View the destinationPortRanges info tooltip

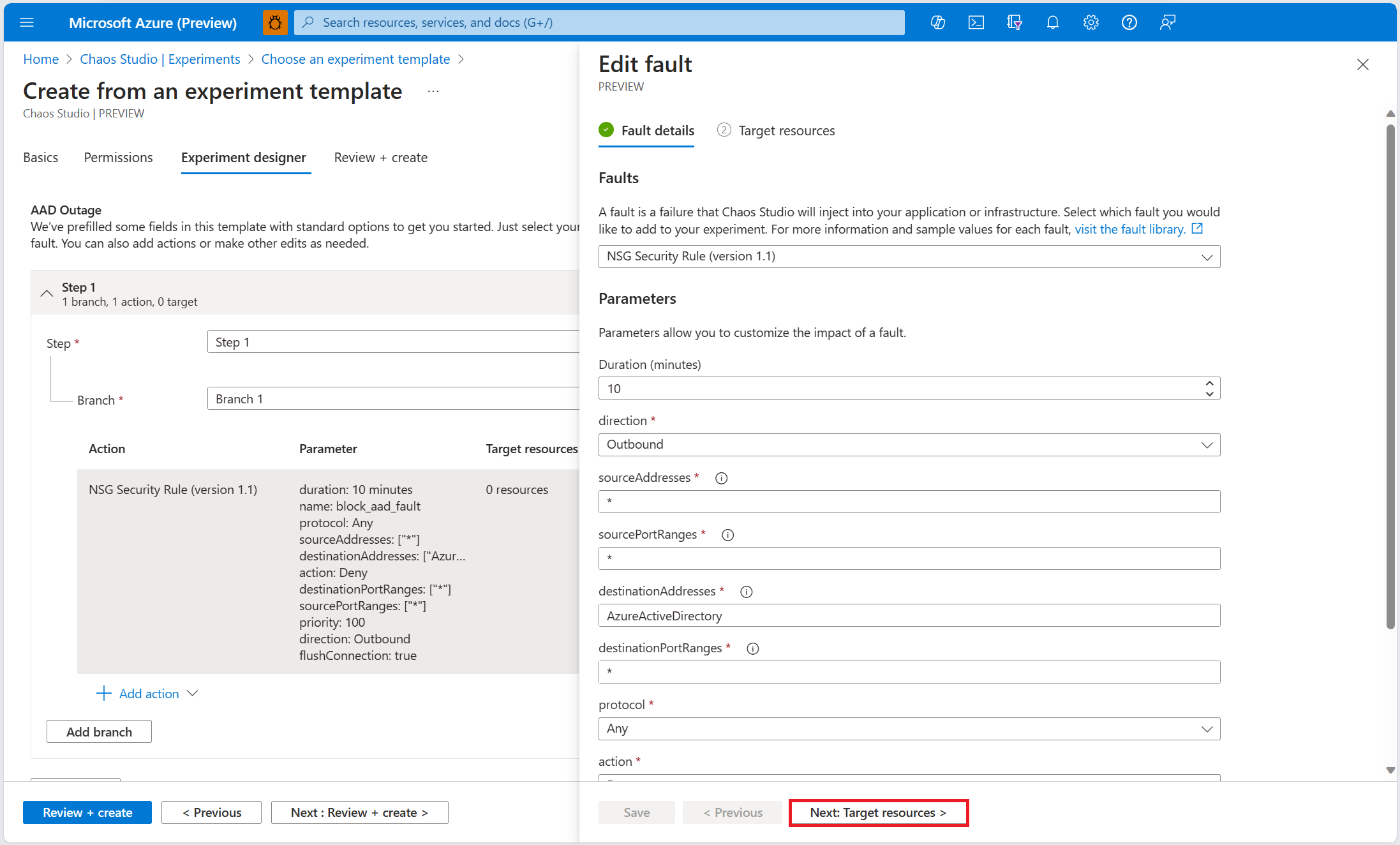[752, 648]
